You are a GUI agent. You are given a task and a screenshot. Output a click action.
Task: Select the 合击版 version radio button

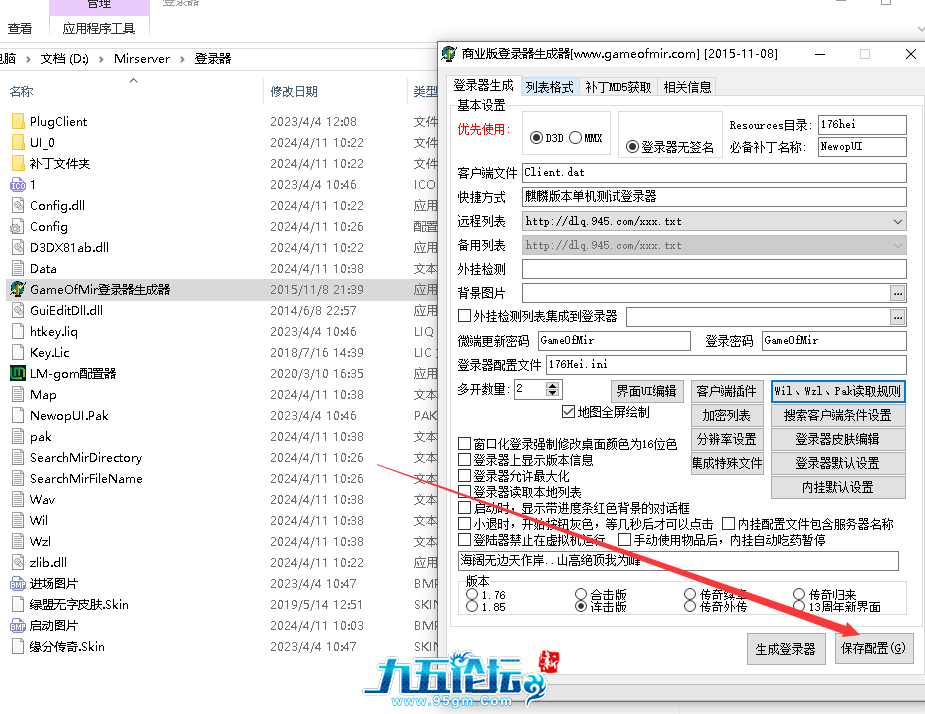pyautogui.click(x=580, y=594)
